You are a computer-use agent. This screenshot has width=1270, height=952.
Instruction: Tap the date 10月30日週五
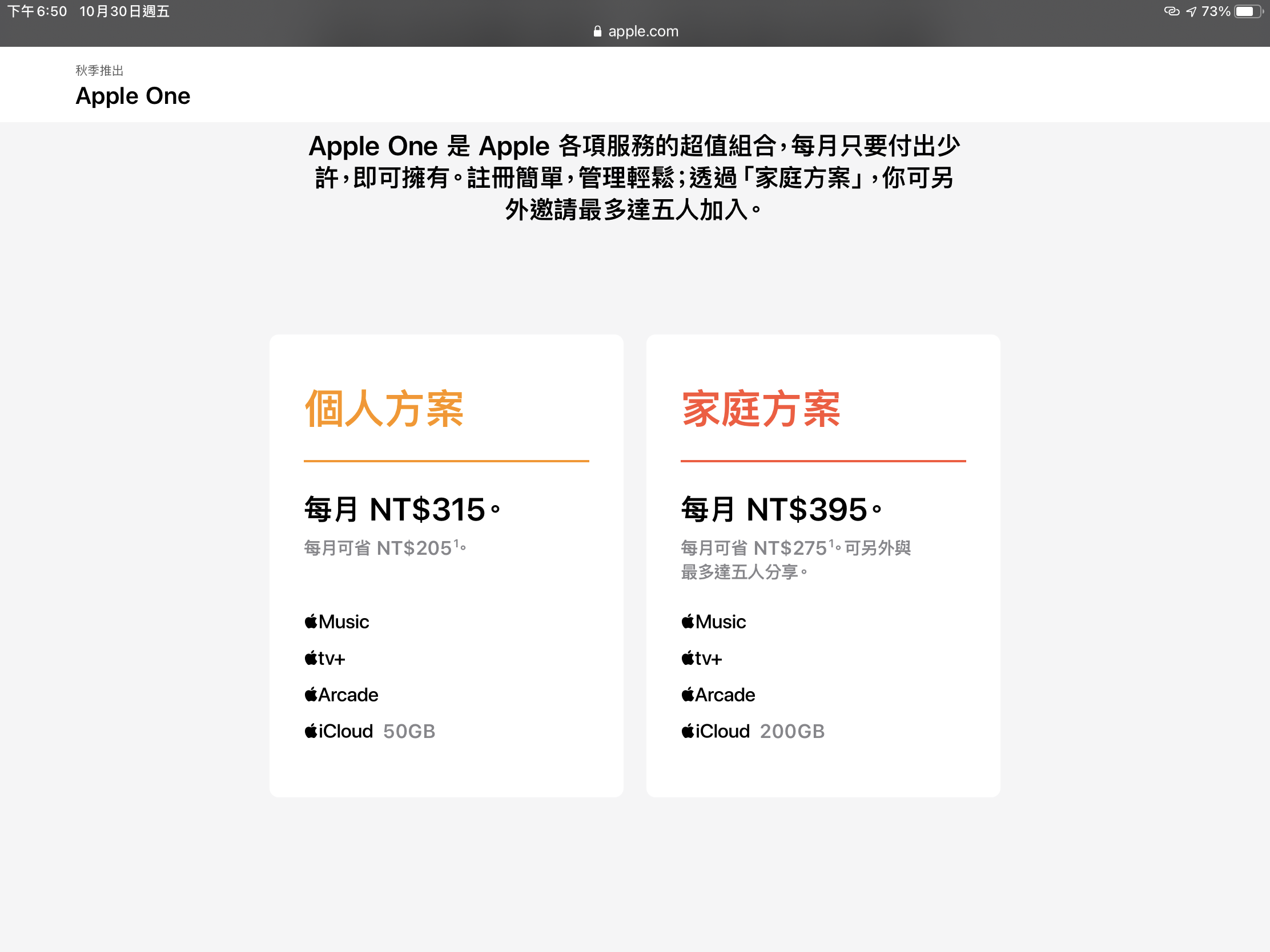[124, 11]
